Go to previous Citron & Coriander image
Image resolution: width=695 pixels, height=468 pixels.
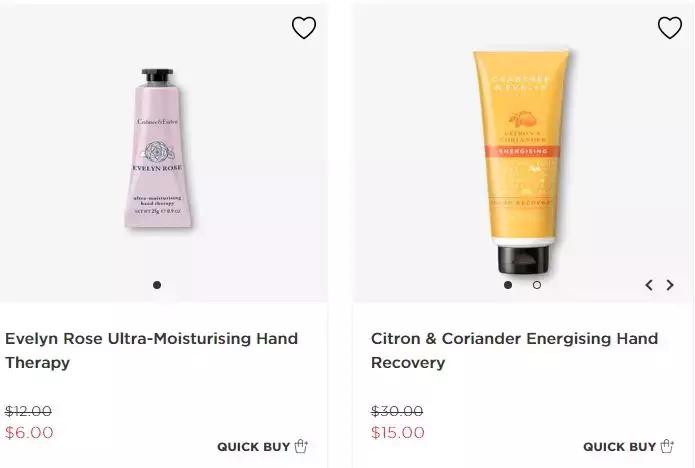(649, 285)
